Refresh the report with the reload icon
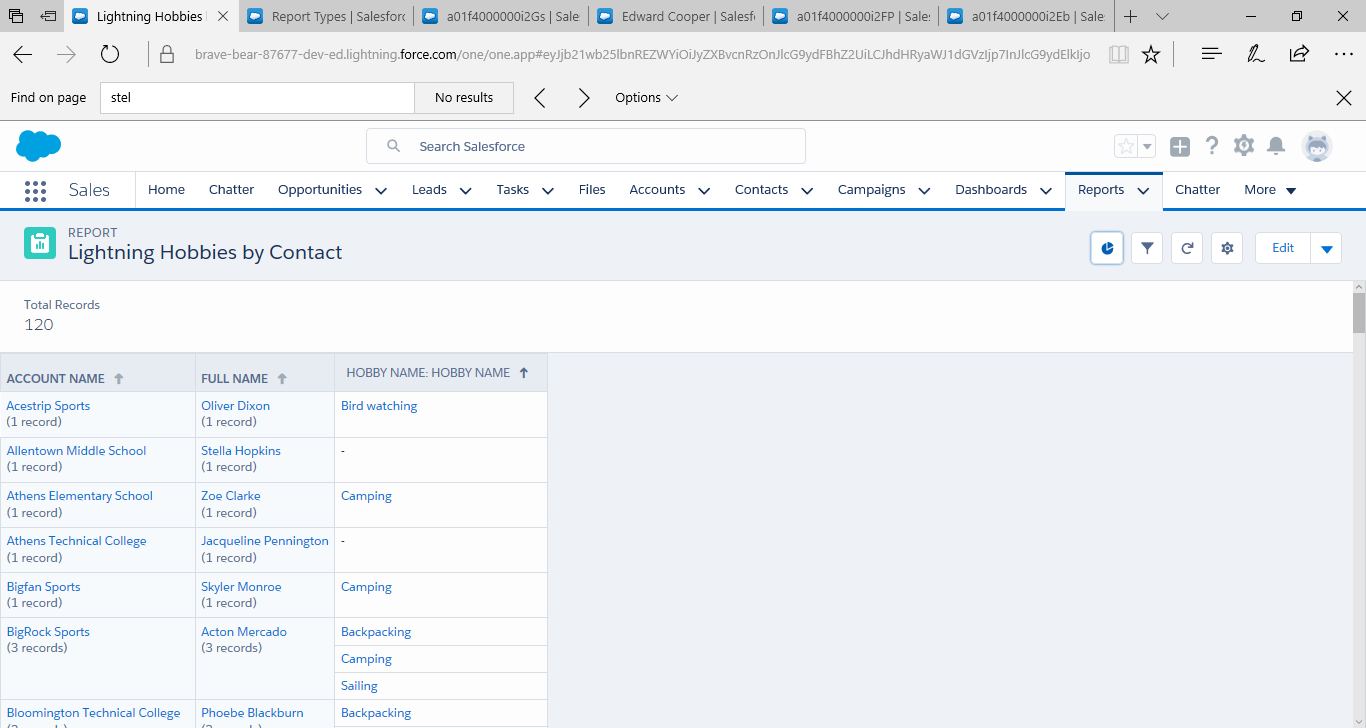Image resolution: width=1366 pixels, height=728 pixels. pyautogui.click(x=1187, y=248)
